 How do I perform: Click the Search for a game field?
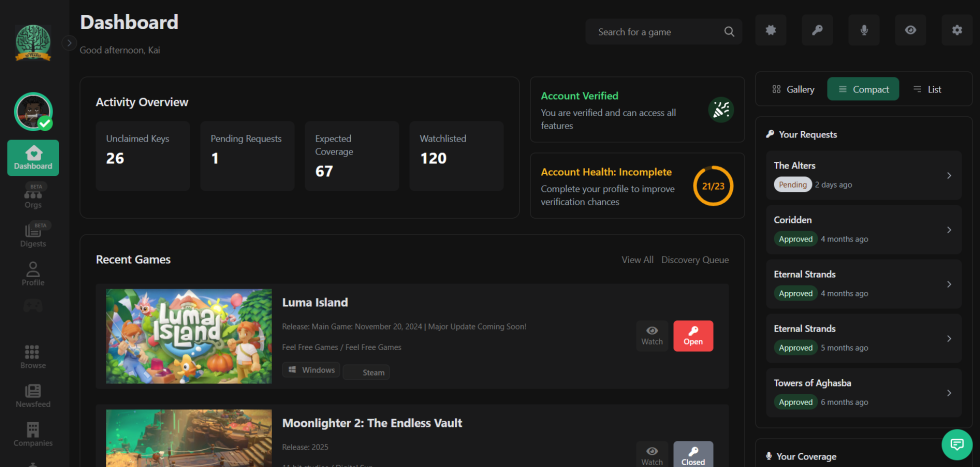coord(655,32)
